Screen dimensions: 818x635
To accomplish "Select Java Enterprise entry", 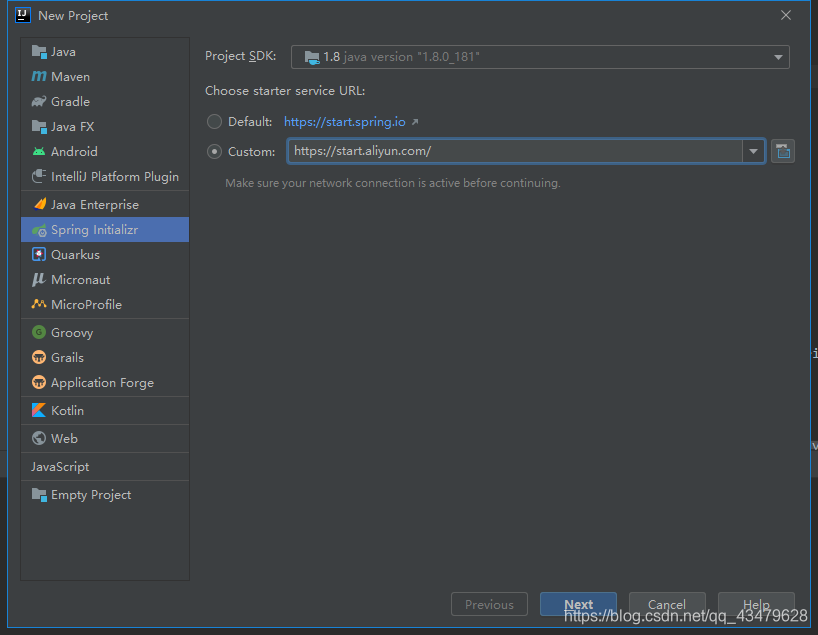I will click(x=105, y=205).
